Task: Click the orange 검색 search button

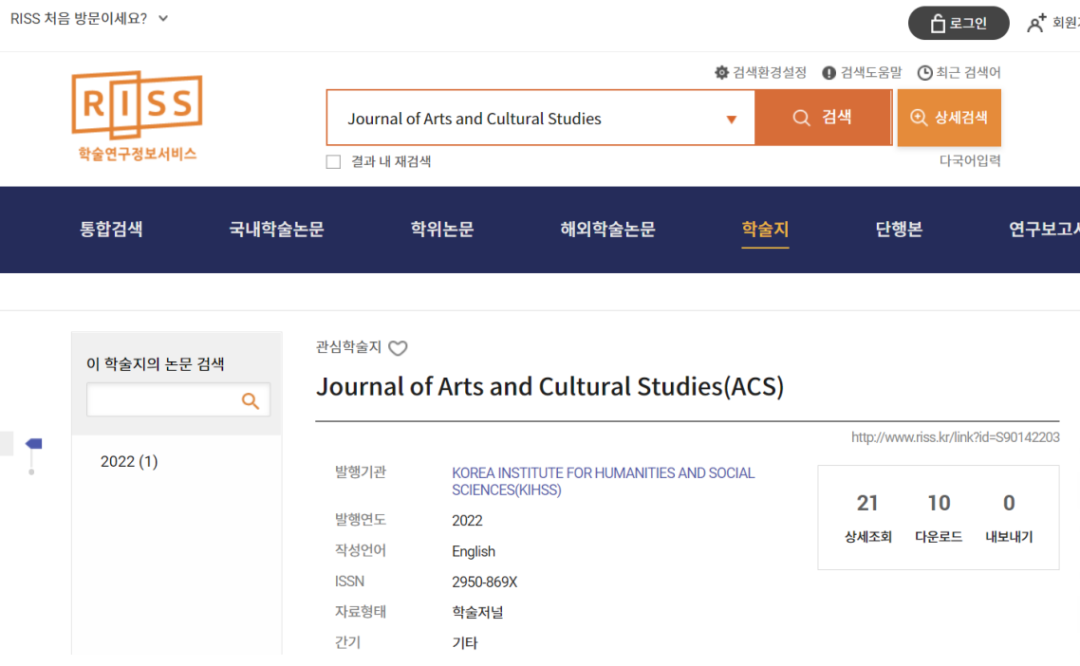Action: click(x=823, y=117)
